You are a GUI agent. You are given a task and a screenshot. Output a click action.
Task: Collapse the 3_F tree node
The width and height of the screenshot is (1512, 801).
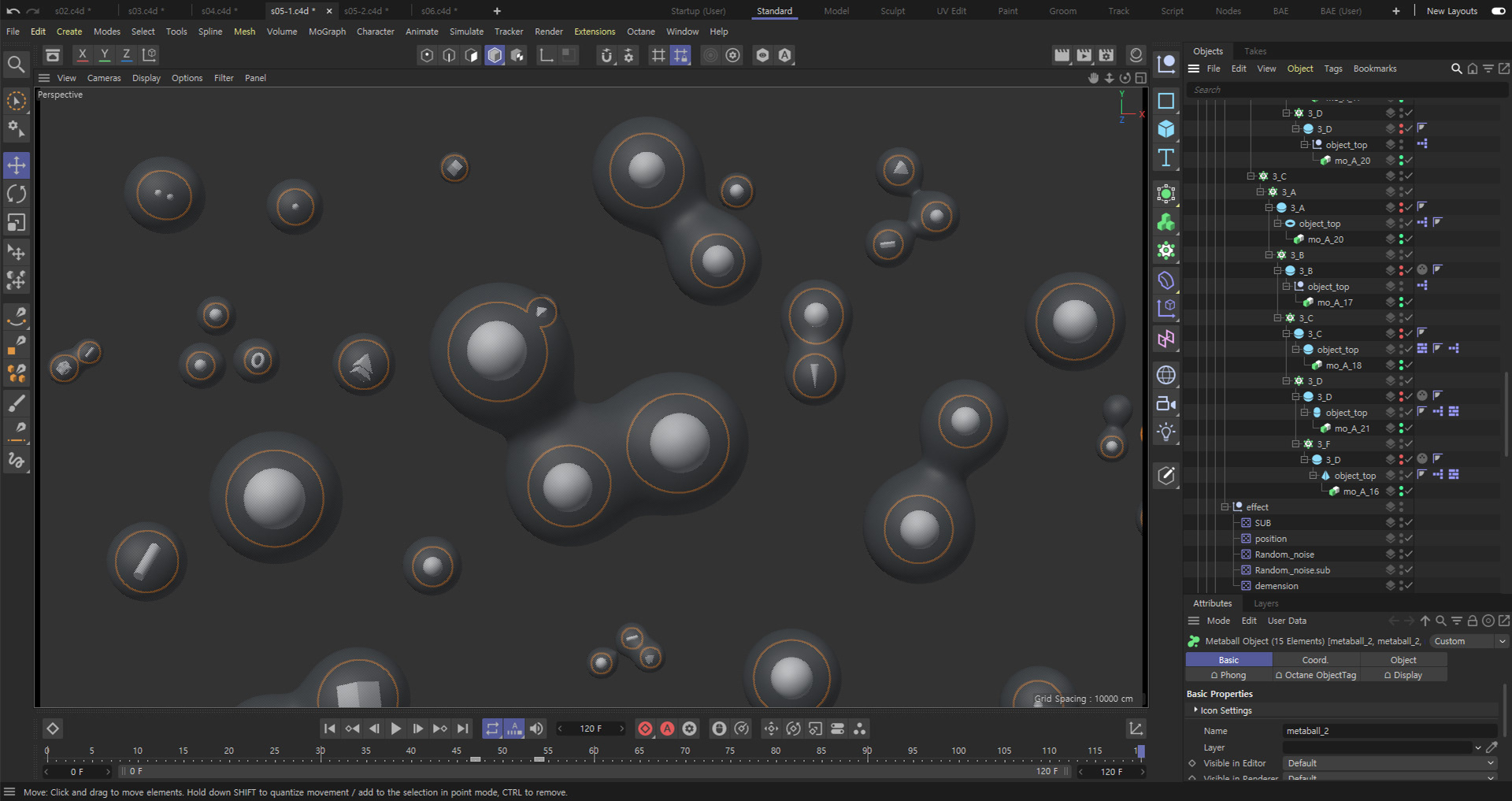point(1295,444)
